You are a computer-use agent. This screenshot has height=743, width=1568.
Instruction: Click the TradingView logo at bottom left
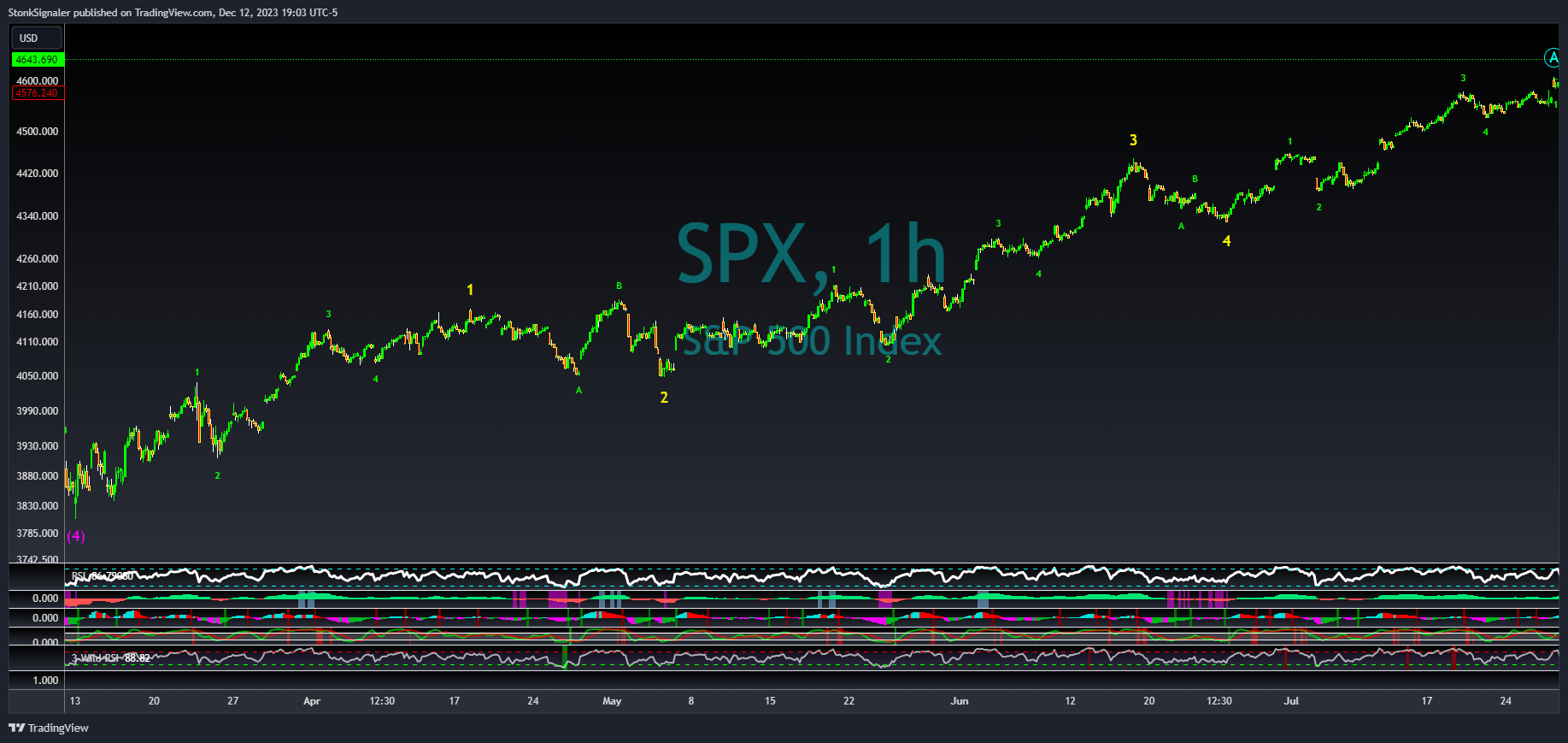[49, 728]
